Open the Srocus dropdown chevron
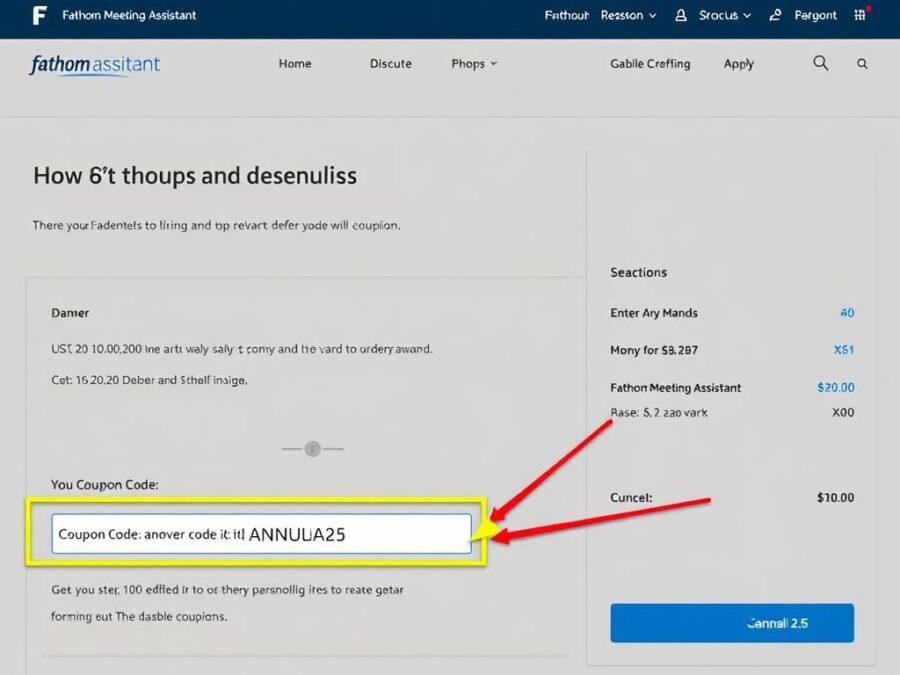 [x=745, y=16]
